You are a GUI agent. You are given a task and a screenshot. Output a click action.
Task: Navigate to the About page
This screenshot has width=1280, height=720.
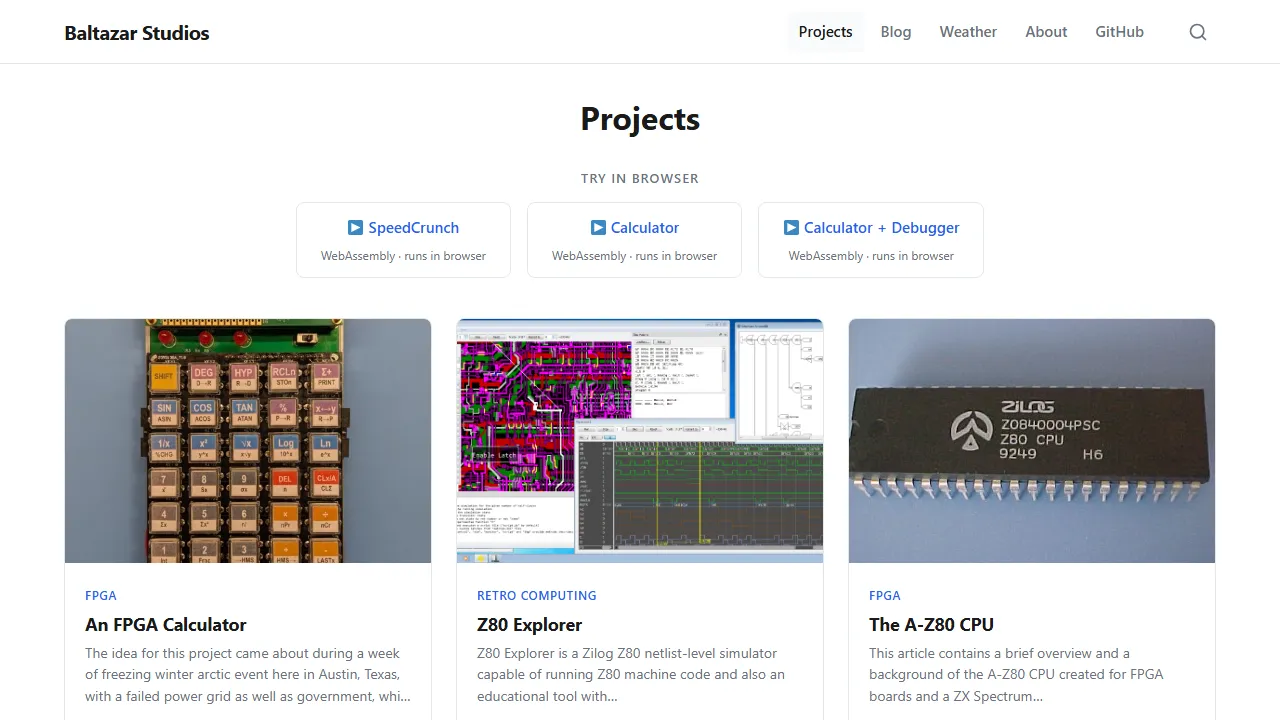(1046, 32)
